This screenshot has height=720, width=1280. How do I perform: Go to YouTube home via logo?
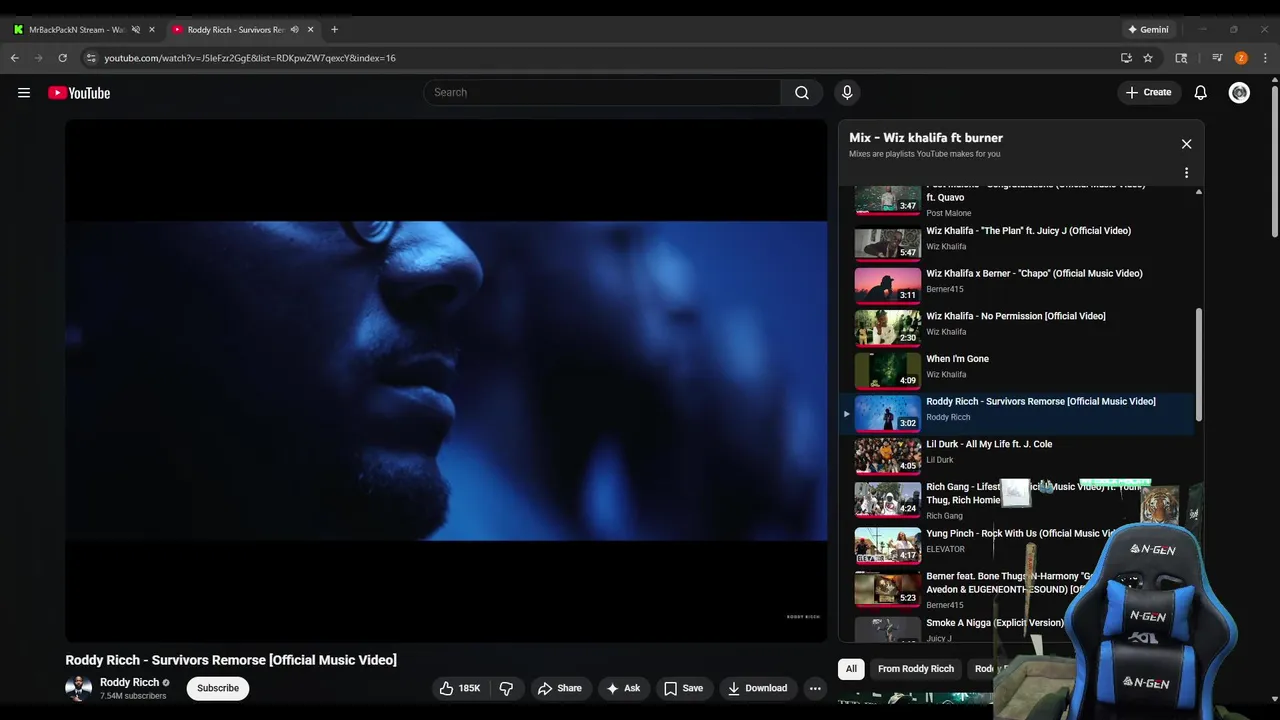click(79, 93)
